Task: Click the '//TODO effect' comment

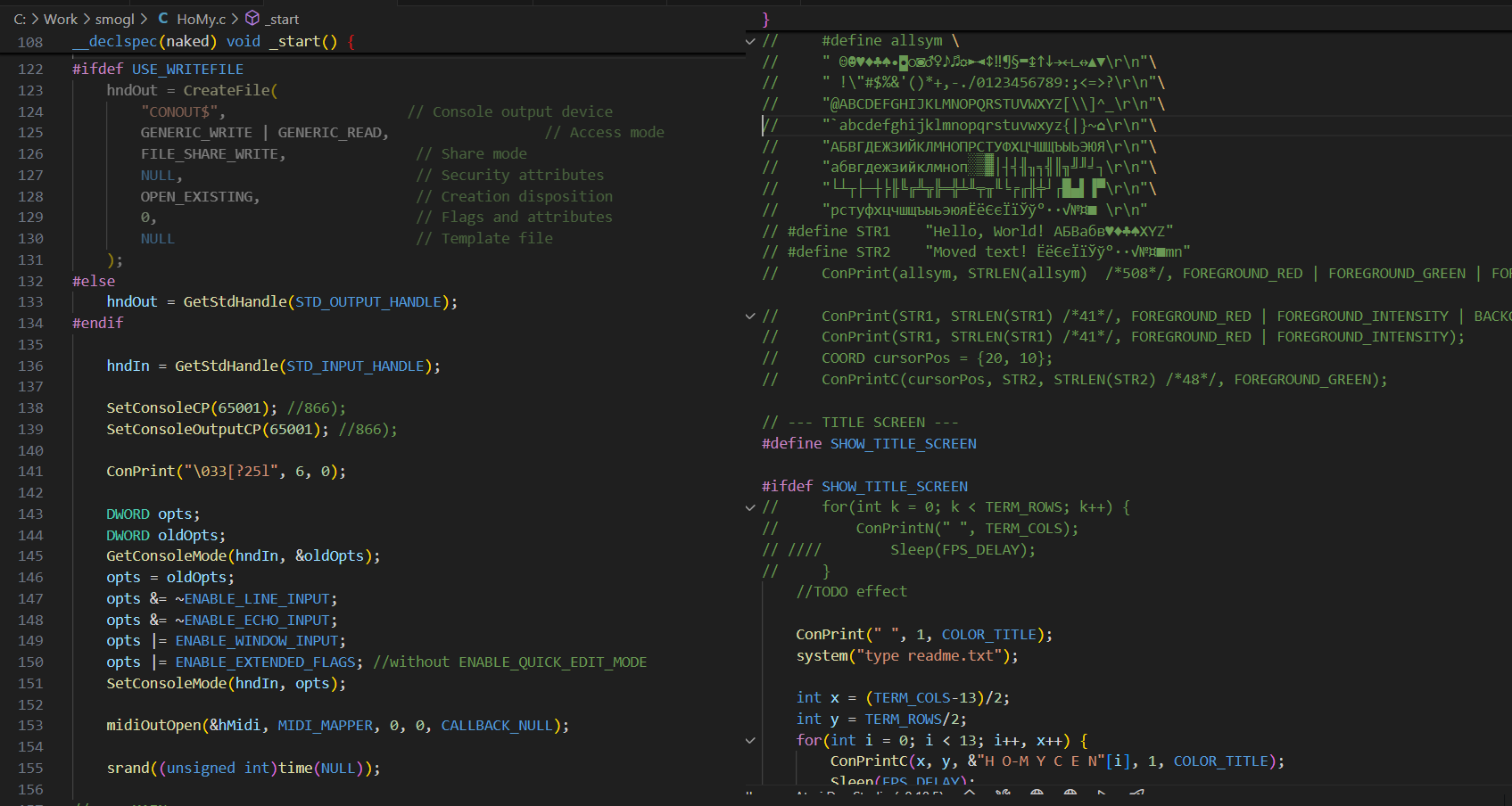Action: coord(851,592)
